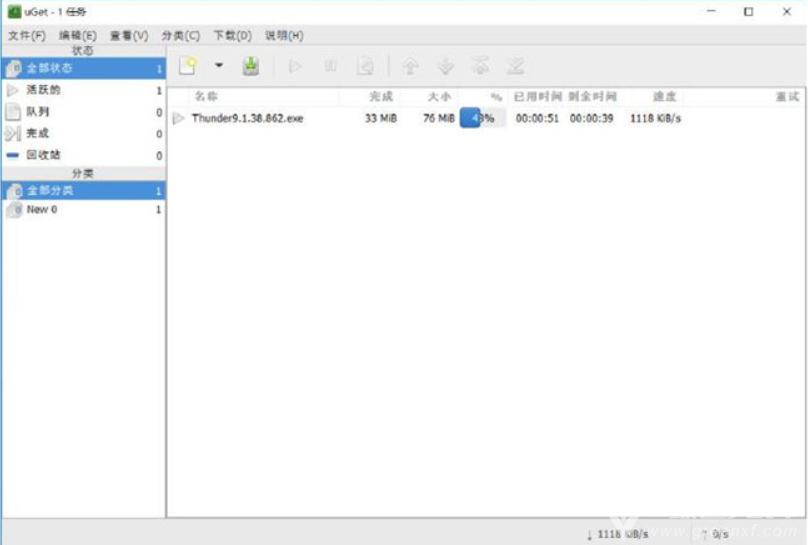The image size is (808, 545).
Task: Click the move to top icon
Action: click(480, 66)
